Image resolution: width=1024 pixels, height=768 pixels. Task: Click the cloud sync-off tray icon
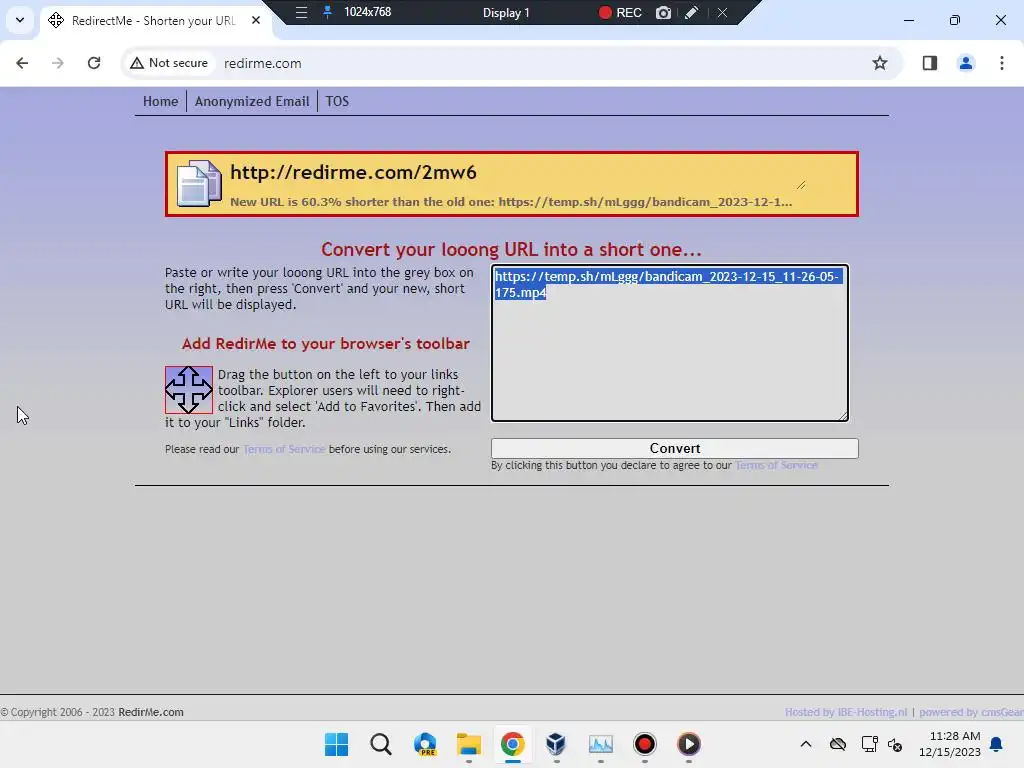(x=838, y=744)
